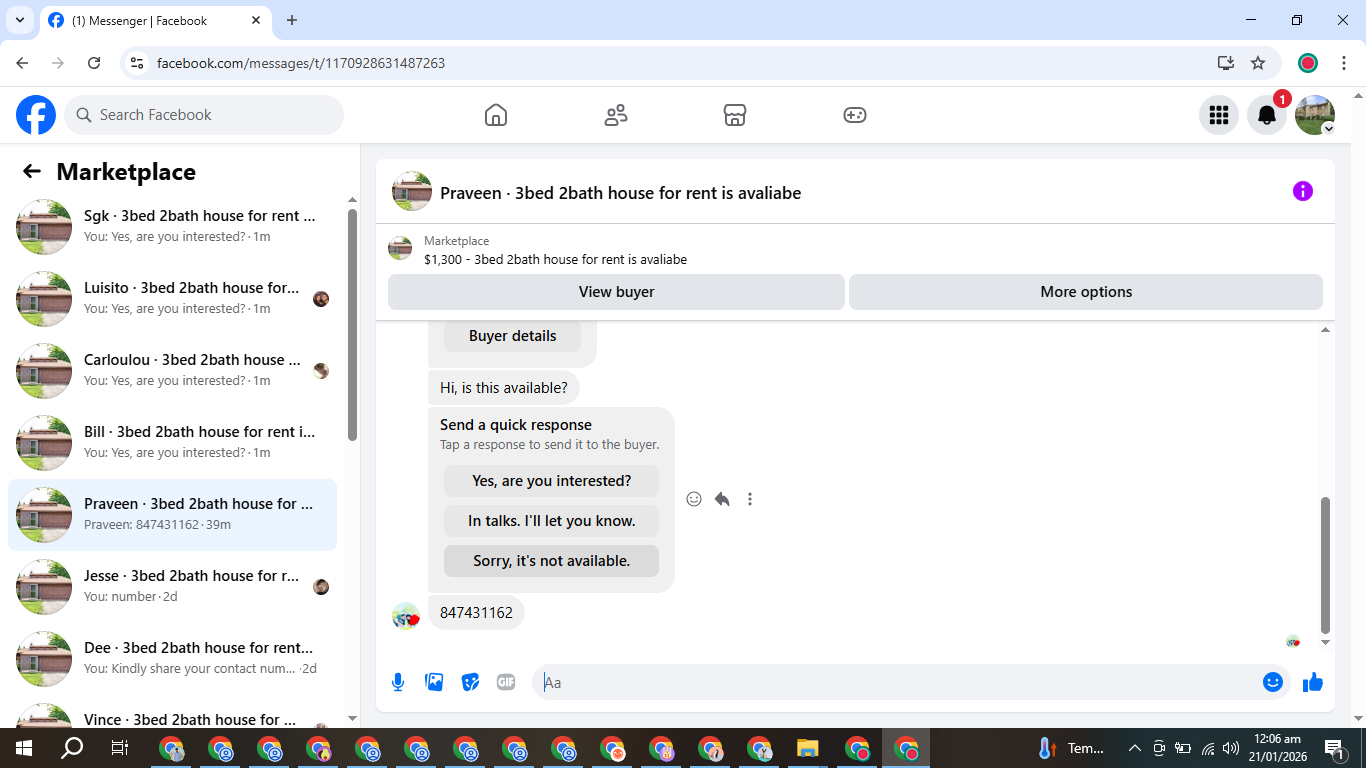This screenshot has height=768, width=1366.
Task: Open Chrome's three-dot menu
Action: [x=1344, y=63]
